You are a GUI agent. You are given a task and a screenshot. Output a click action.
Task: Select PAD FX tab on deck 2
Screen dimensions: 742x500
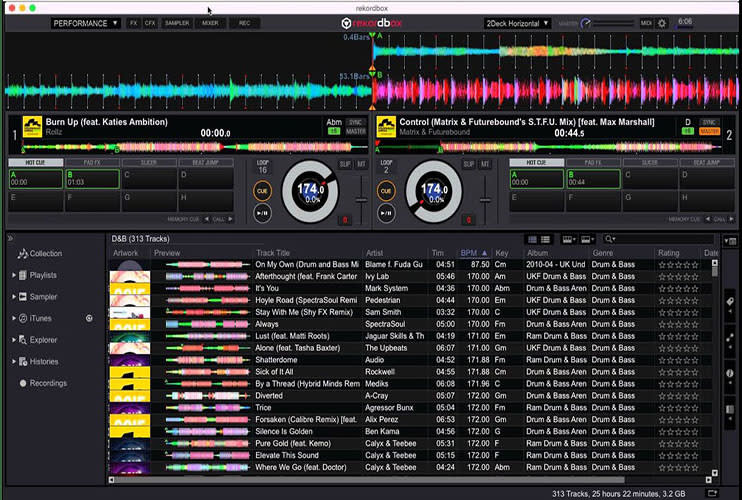tap(593, 162)
